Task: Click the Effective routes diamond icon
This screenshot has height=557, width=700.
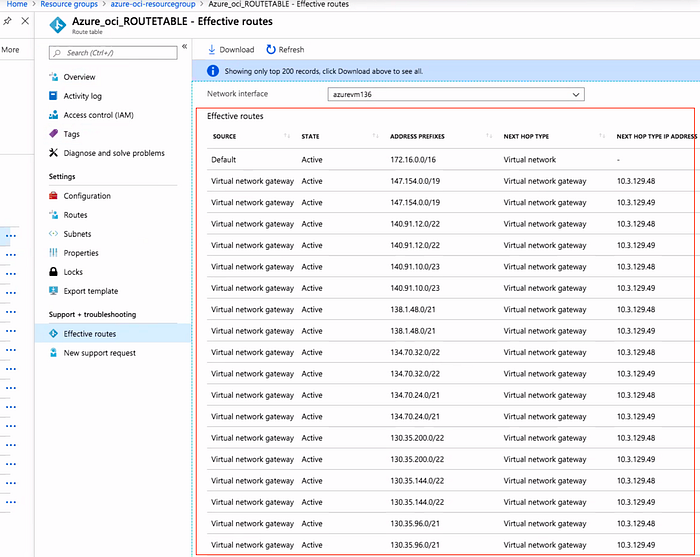Action: click(54, 333)
